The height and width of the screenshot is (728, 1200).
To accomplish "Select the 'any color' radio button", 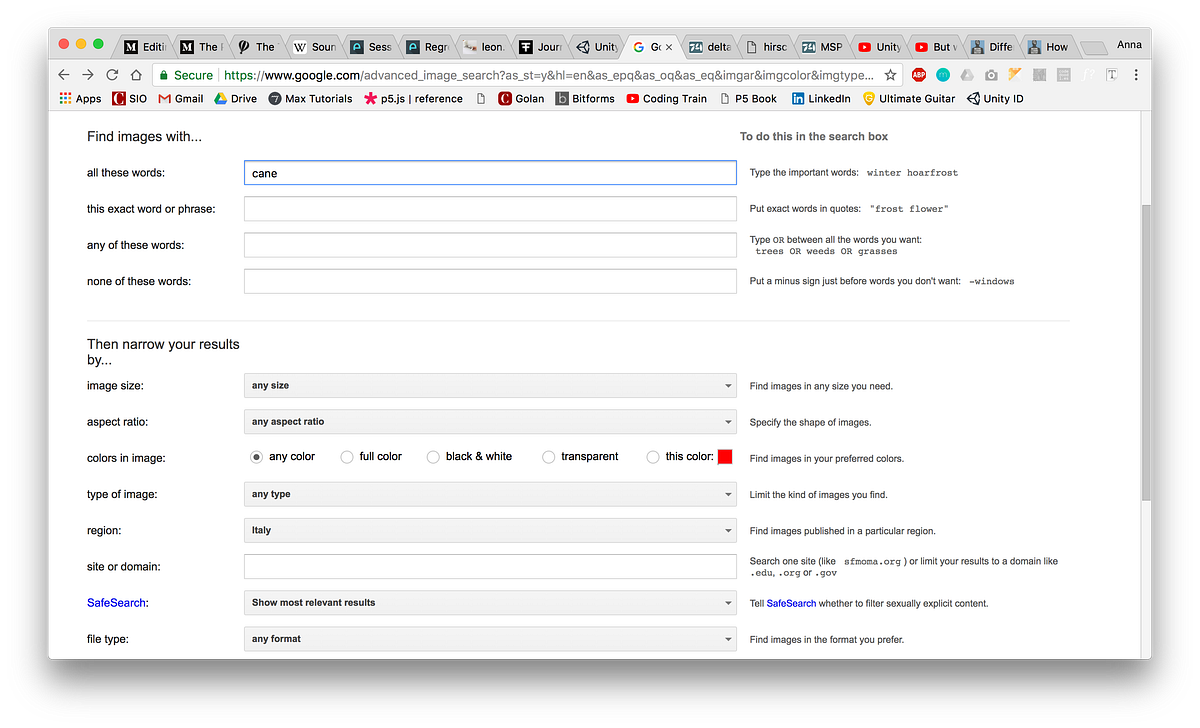I will point(256,457).
